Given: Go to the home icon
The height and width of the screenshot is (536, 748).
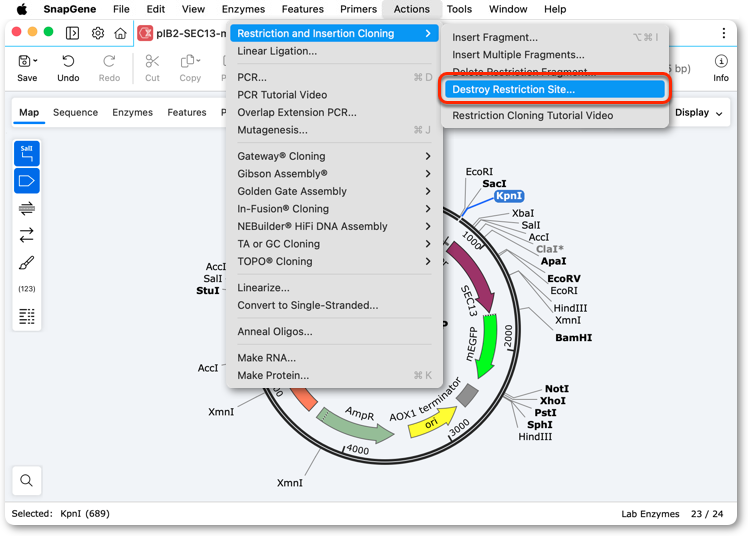Looking at the screenshot, I should click(120, 33).
